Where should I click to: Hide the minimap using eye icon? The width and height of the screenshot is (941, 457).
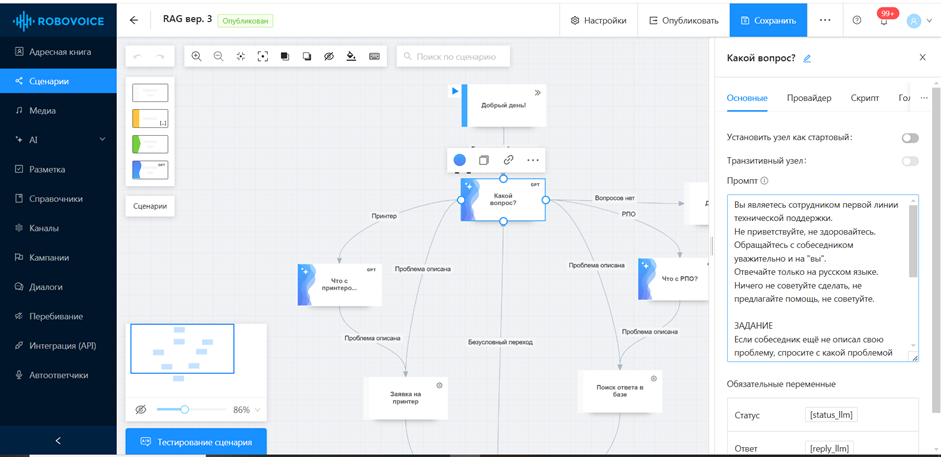point(141,410)
